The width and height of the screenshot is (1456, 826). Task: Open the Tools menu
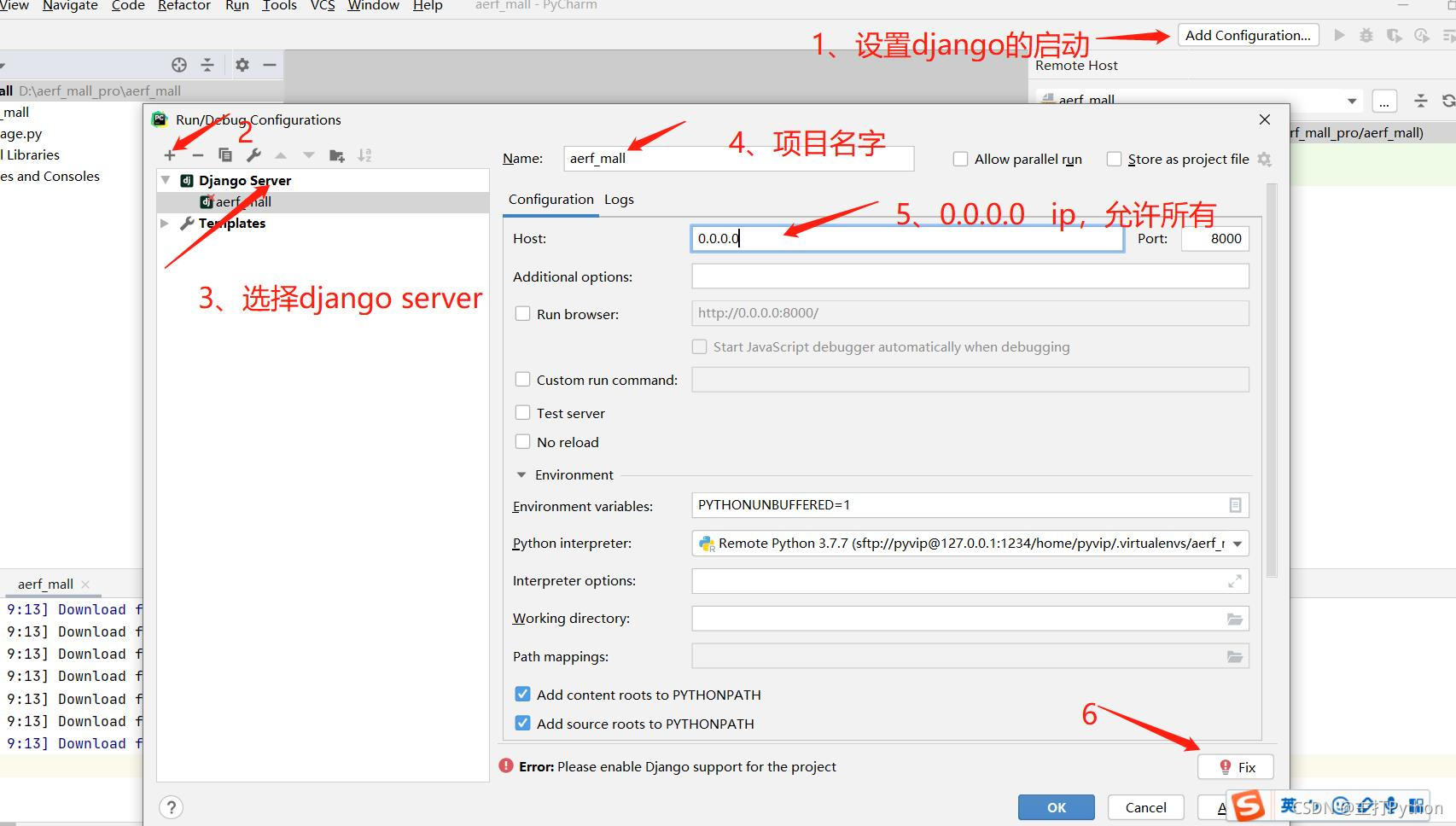(279, 6)
